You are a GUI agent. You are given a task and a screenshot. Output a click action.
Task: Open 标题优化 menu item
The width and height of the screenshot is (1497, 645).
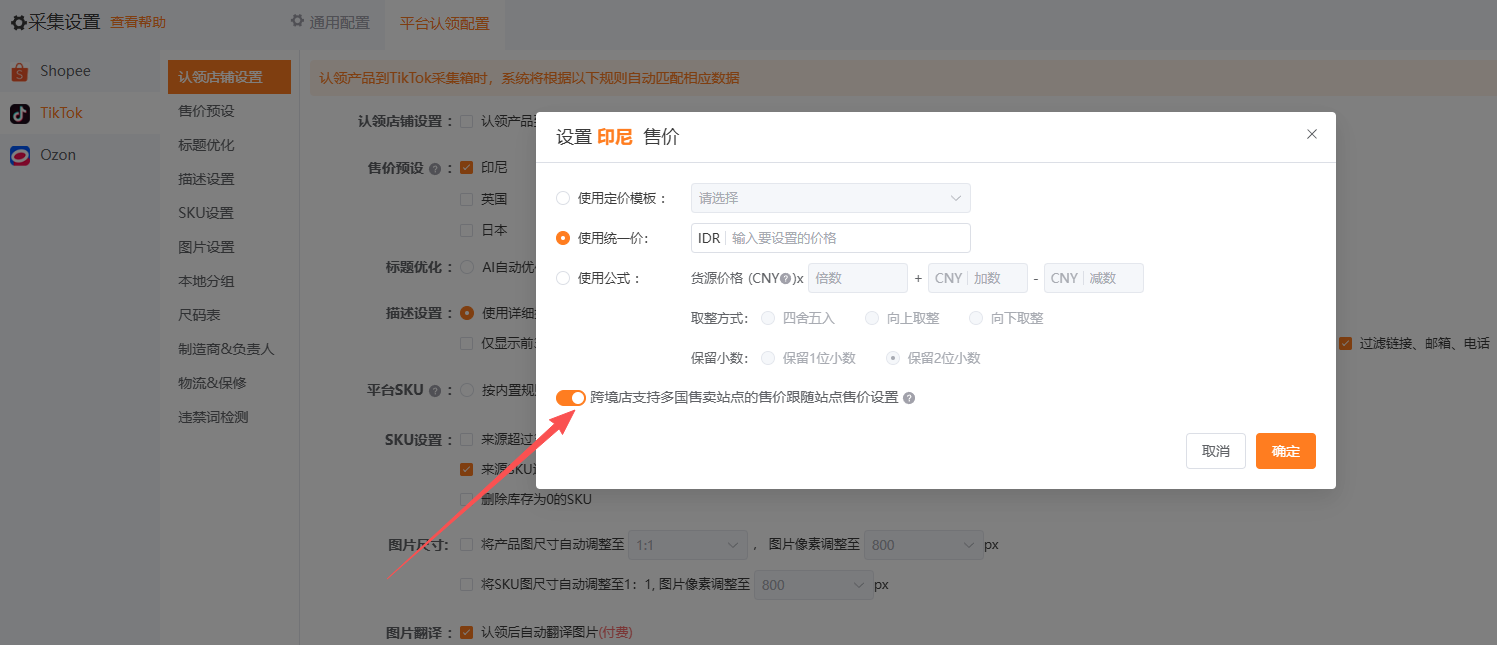point(229,145)
